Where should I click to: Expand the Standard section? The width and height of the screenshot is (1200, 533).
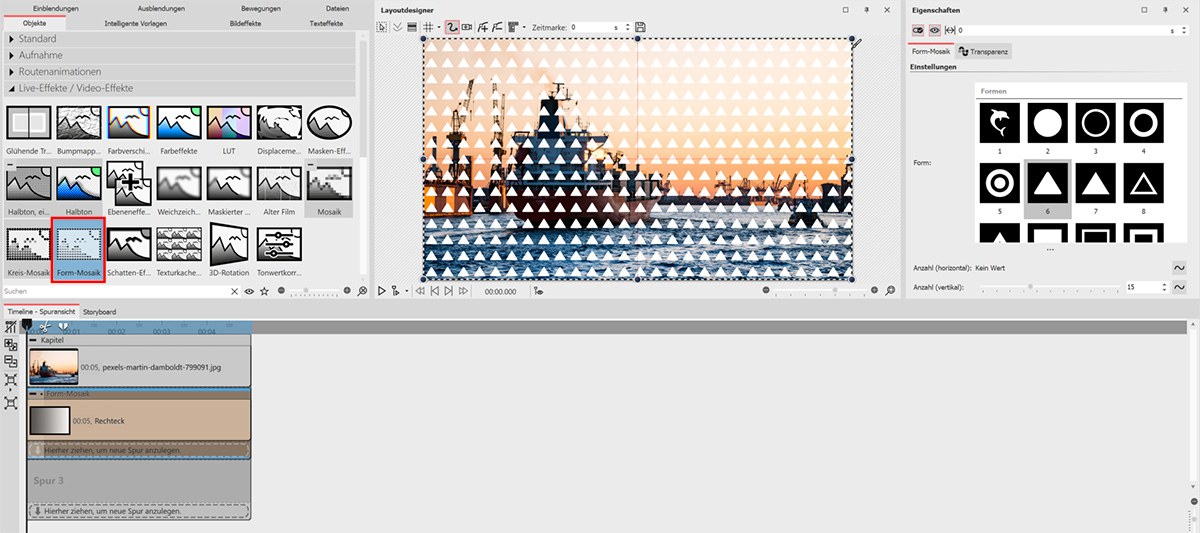coord(12,39)
